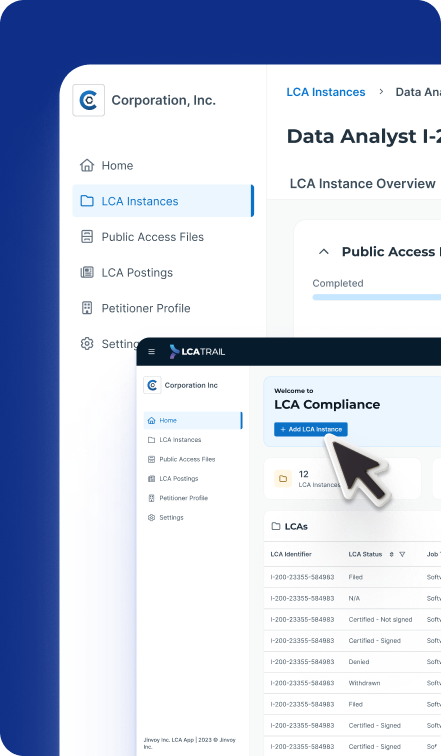Click the Corporation Inc logo in front window sidebar
This screenshot has height=756, width=441.
152,385
